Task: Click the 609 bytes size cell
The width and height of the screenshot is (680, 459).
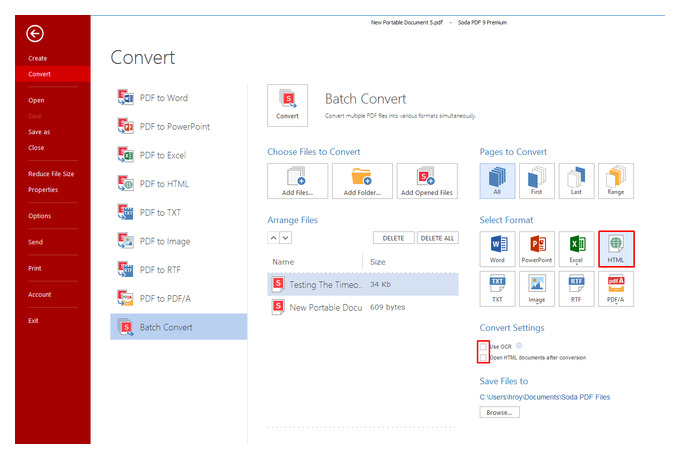Action: coord(387,307)
